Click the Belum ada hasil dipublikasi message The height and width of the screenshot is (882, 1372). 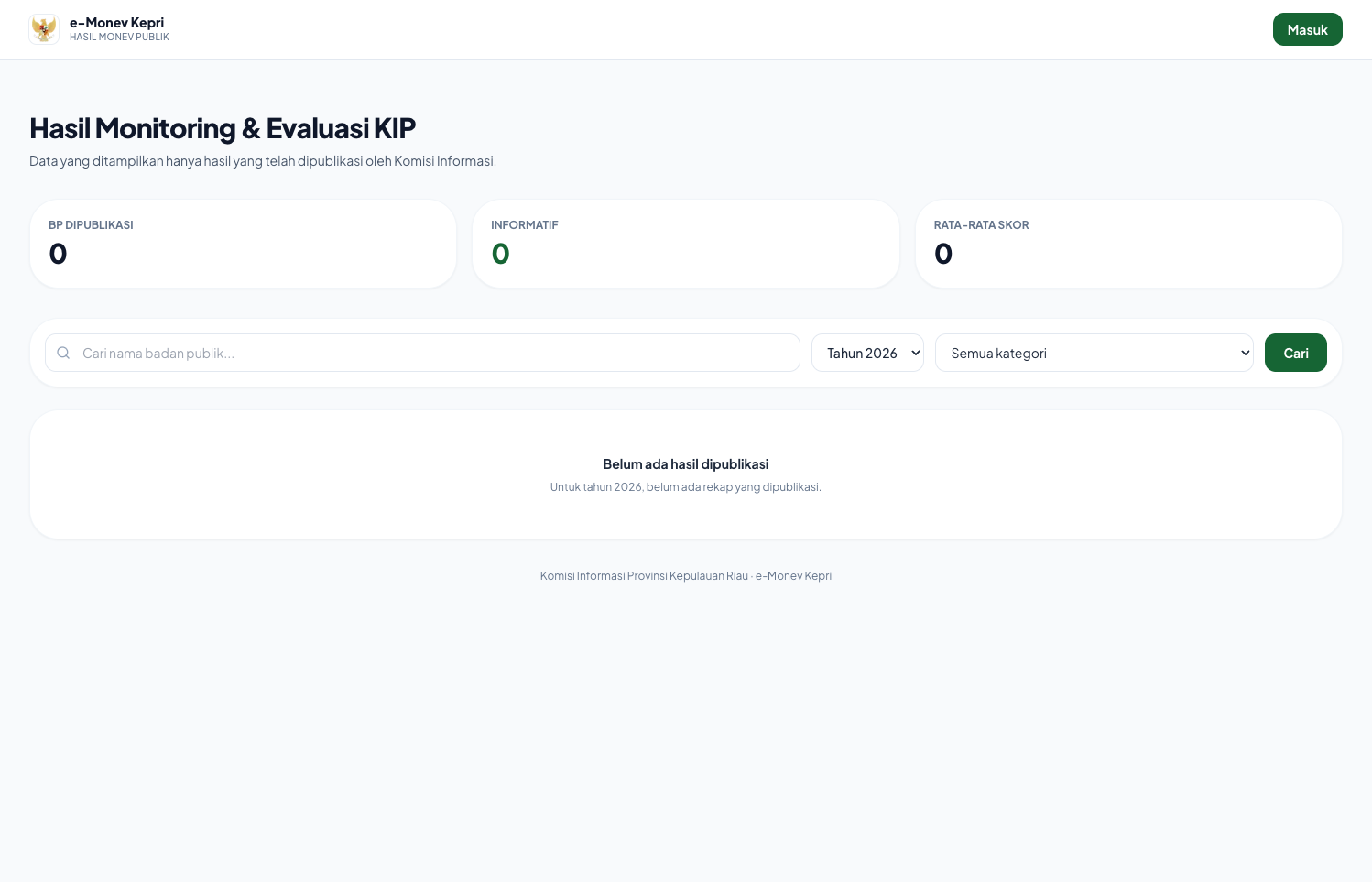[686, 464]
